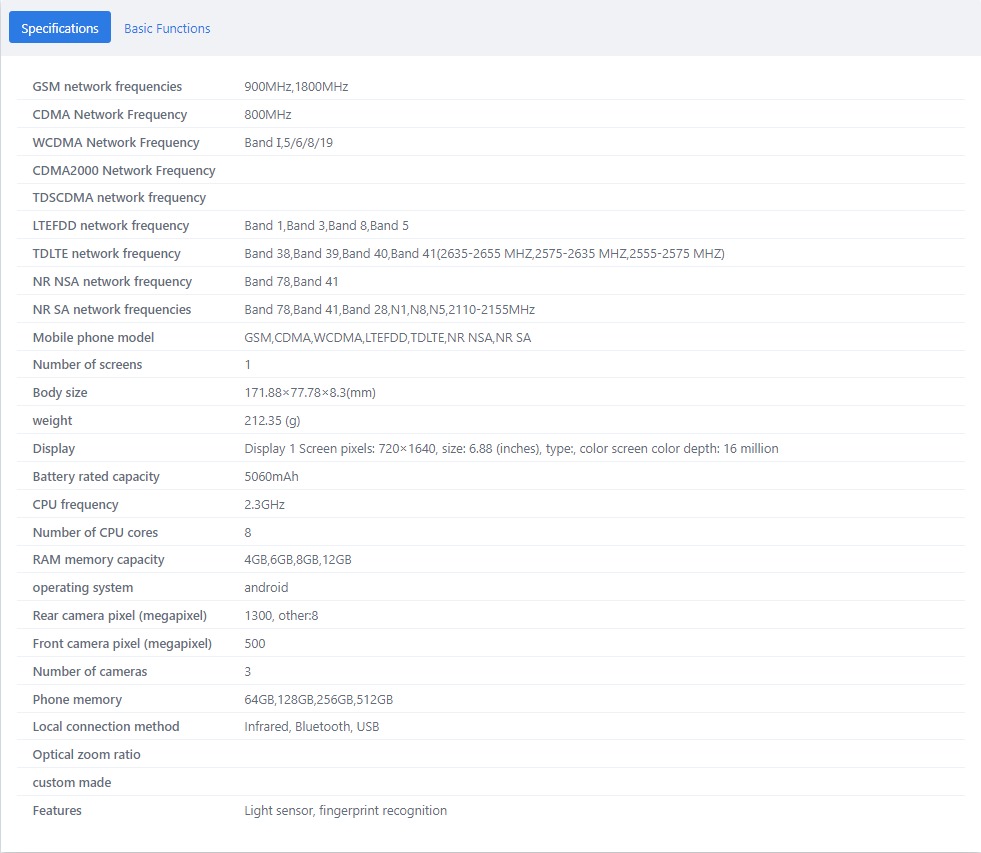Click the Rear camera pixel label

[119, 616]
